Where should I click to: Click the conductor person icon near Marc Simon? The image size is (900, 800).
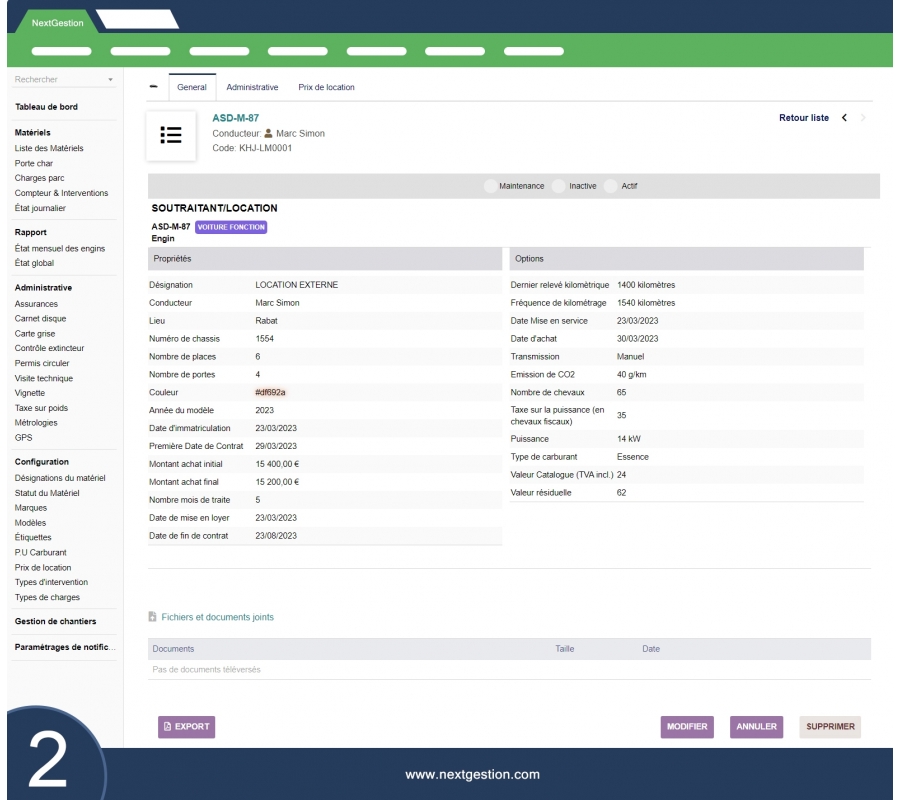point(268,133)
